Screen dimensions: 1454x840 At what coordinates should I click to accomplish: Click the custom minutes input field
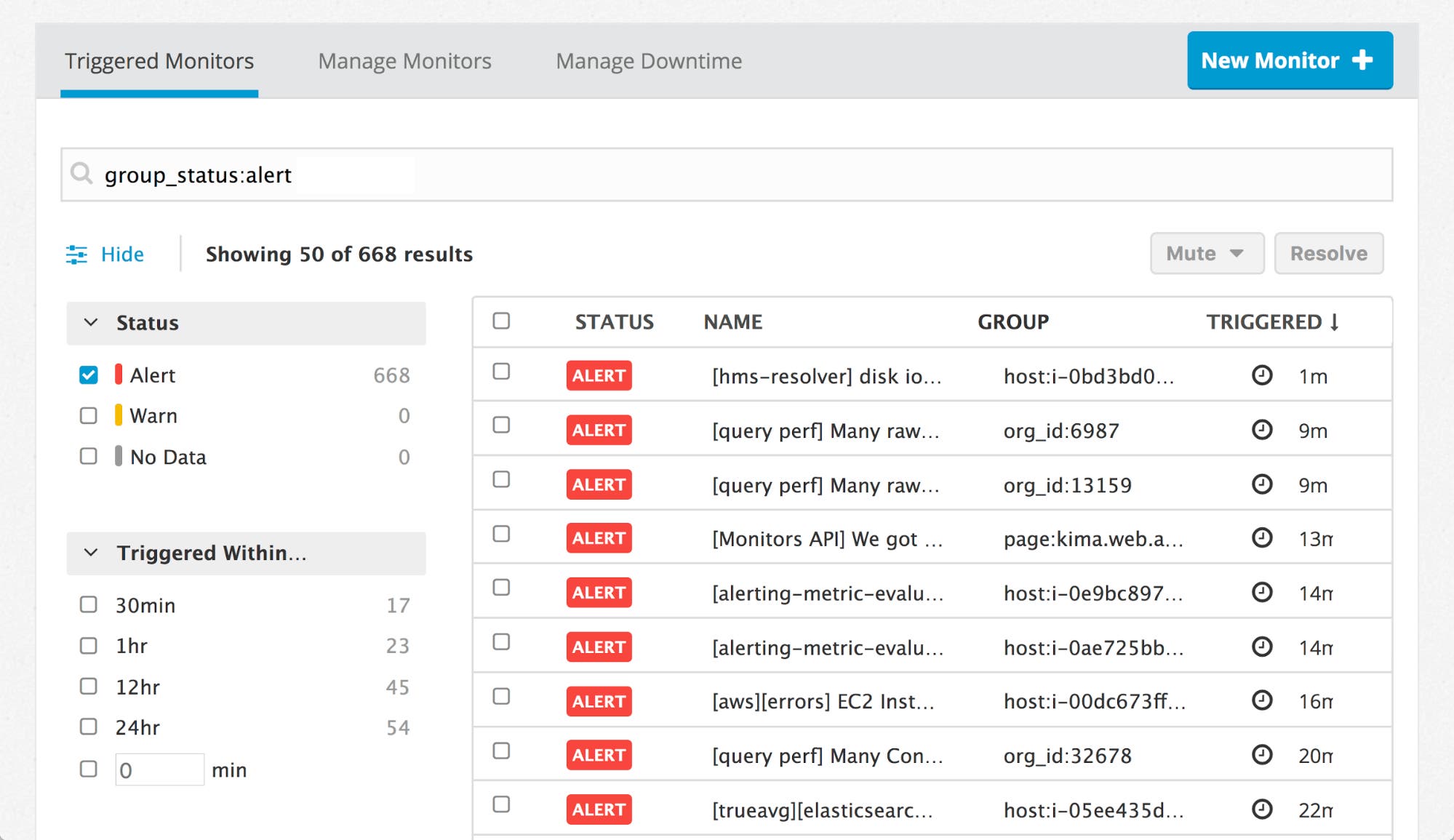point(159,769)
